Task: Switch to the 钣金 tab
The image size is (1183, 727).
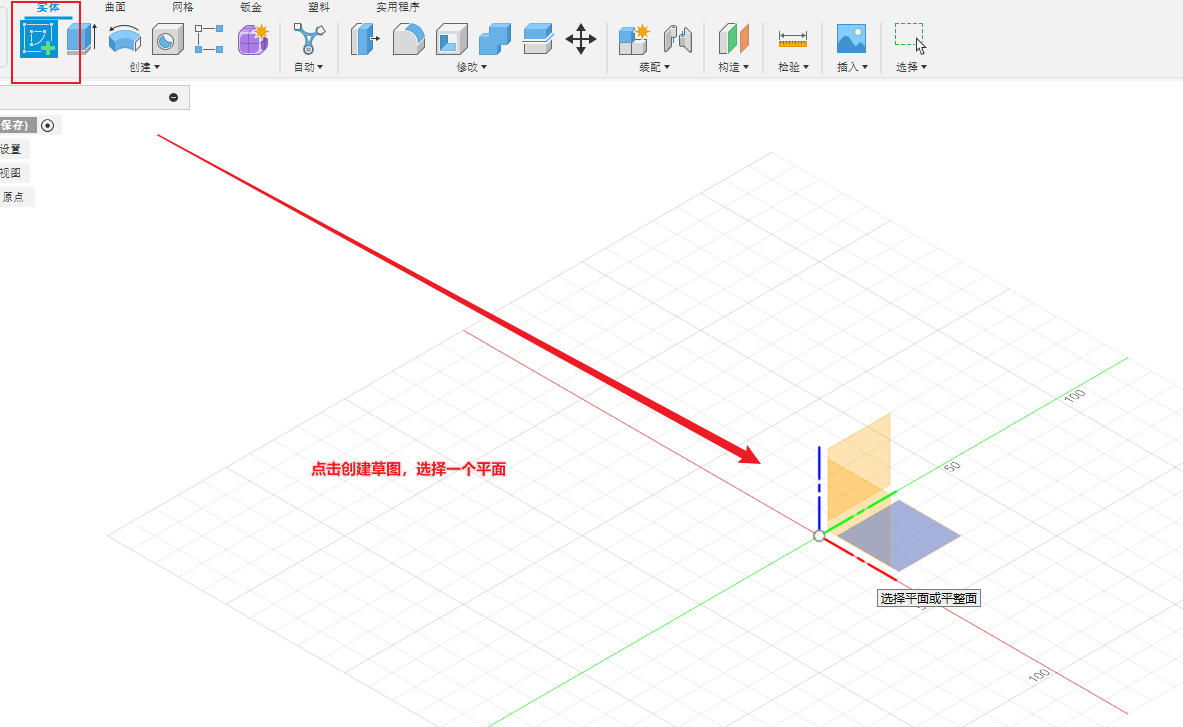Action: click(x=250, y=7)
